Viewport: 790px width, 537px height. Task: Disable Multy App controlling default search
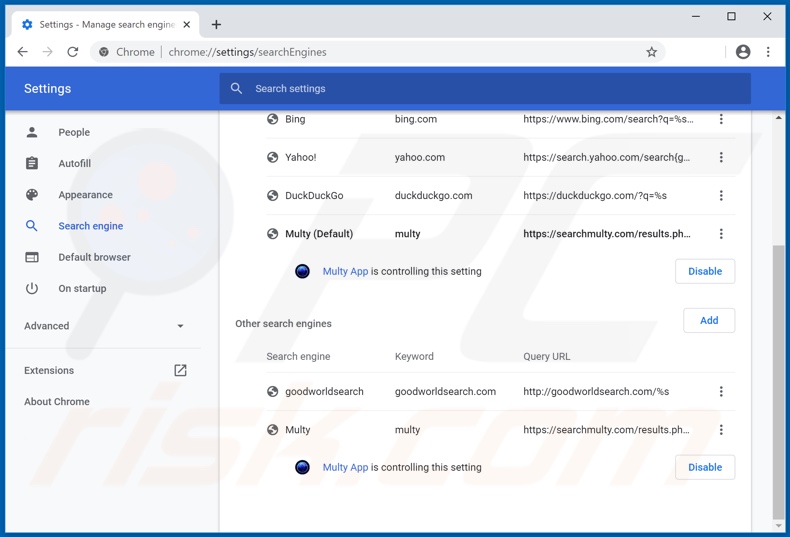705,272
